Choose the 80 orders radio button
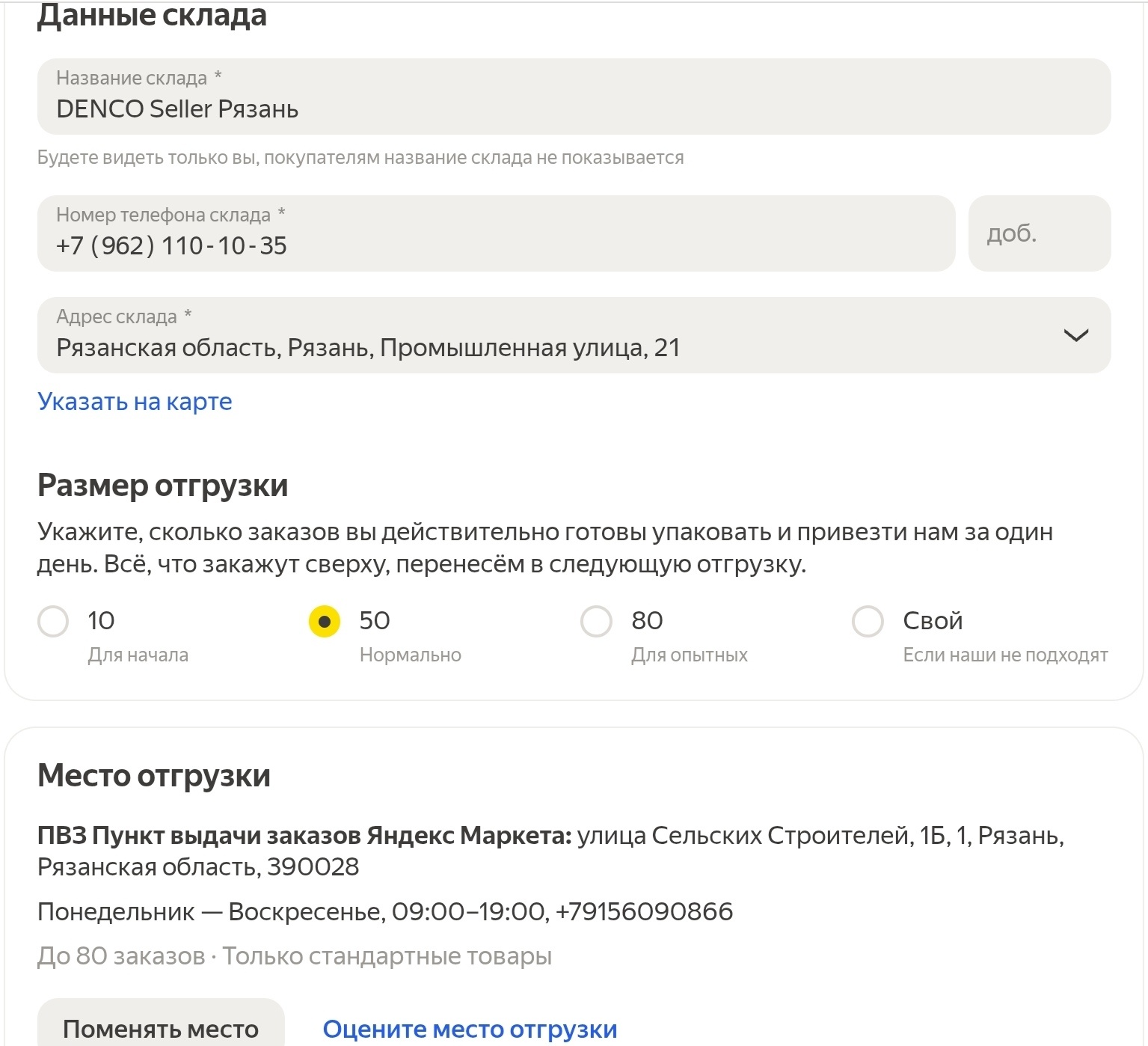Viewport: 1148px width, 1046px height. pos(596,621)
